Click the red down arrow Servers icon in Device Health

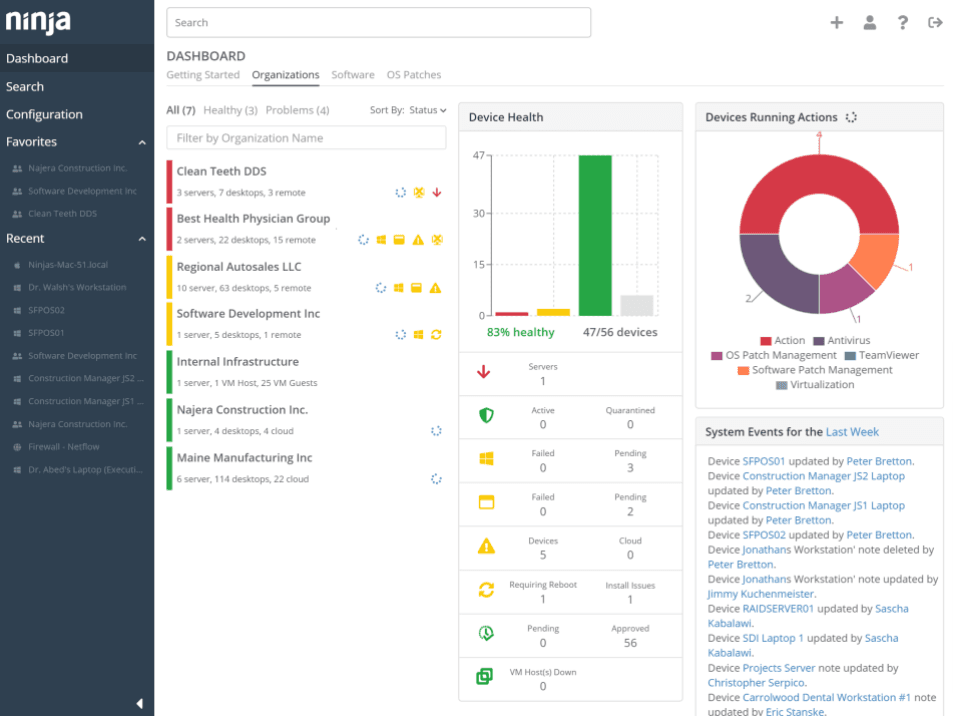(x=484, y=371)
